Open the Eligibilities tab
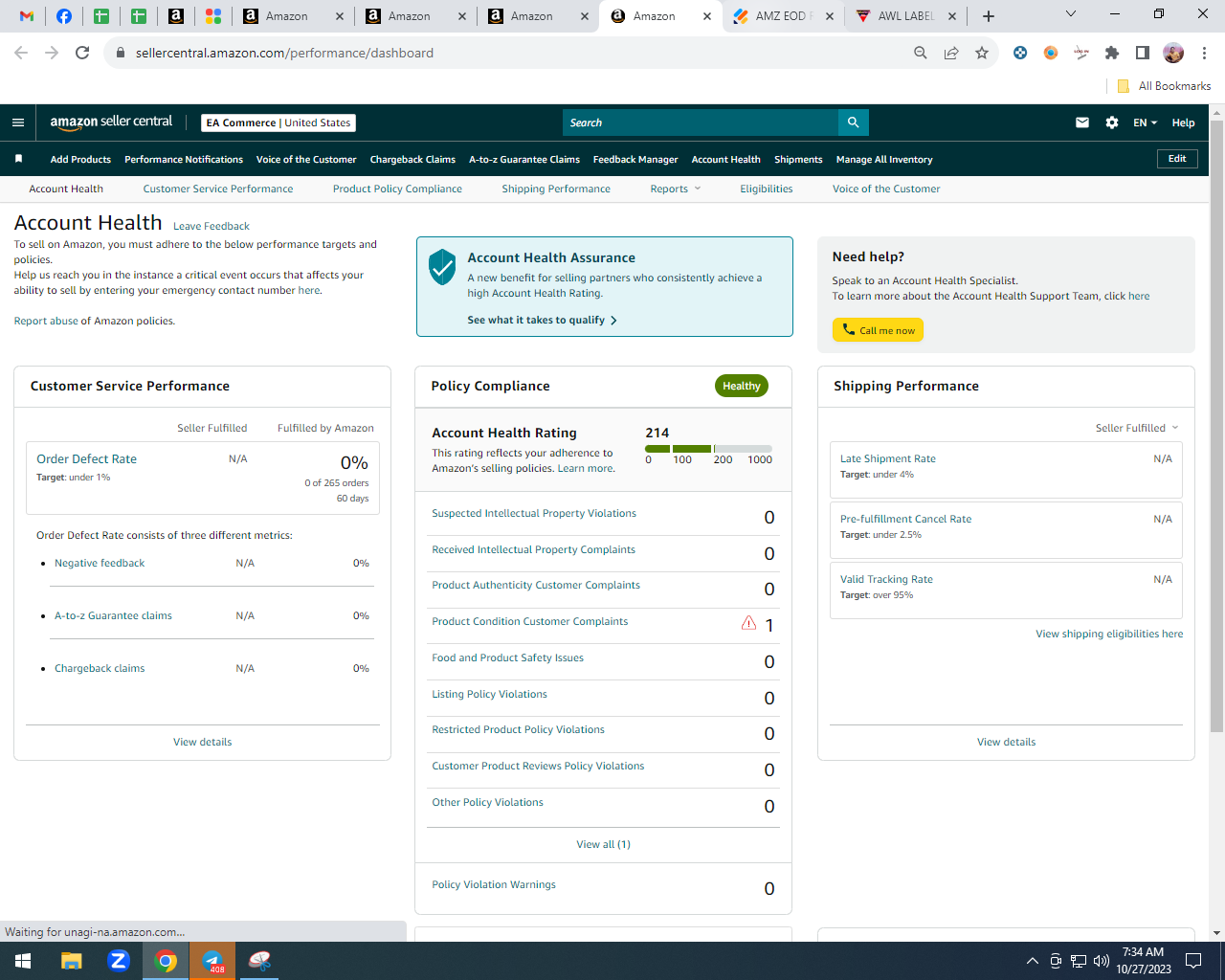 pyautogui.click(x=767, y=189)
